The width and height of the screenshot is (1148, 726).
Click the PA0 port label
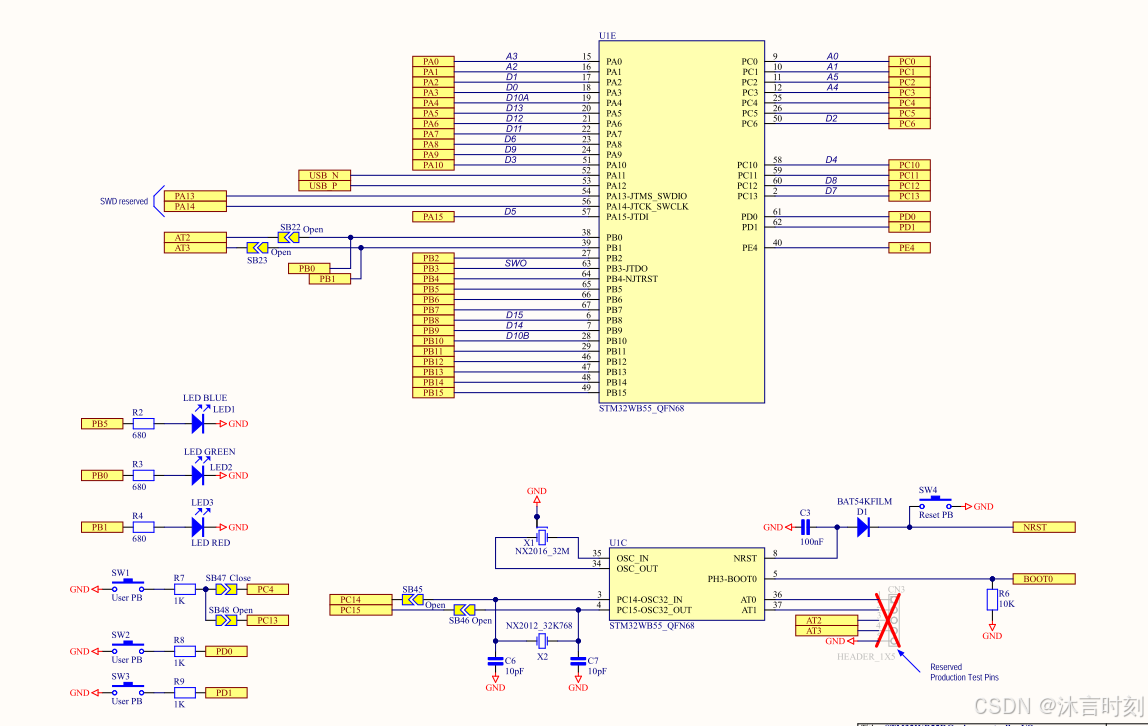pos(433,61)
